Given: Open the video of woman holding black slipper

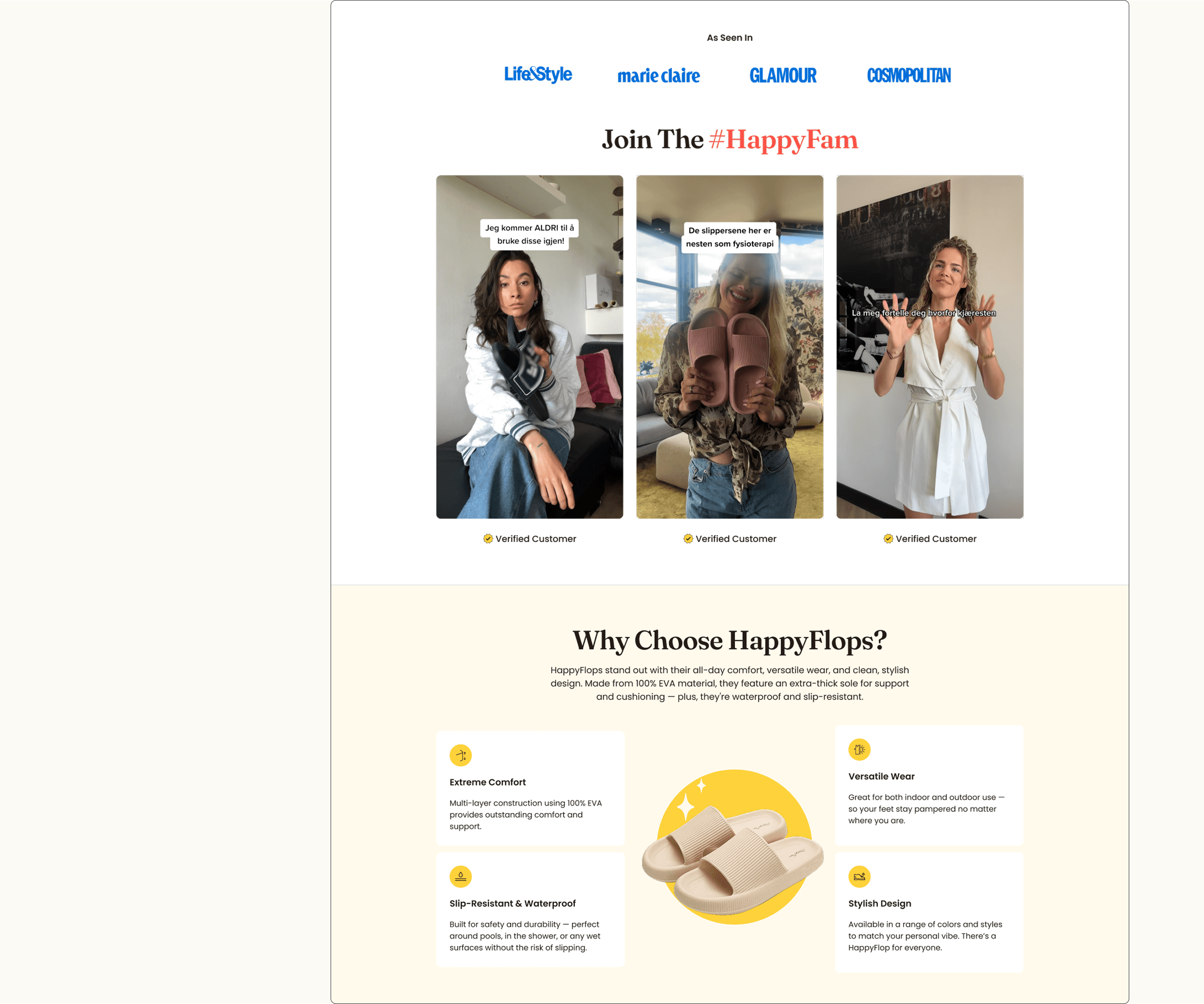Looking at the screenshot, I should [529, 347].
